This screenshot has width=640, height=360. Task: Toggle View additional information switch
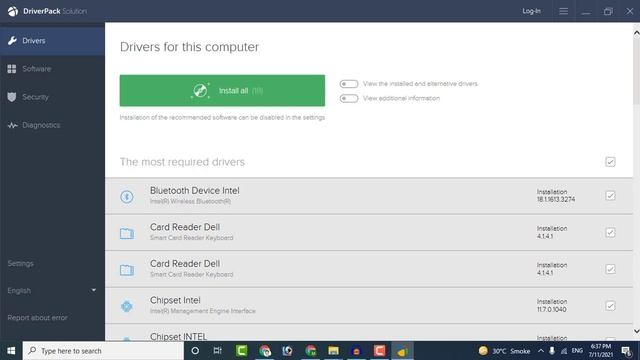(x=349, y=98)
